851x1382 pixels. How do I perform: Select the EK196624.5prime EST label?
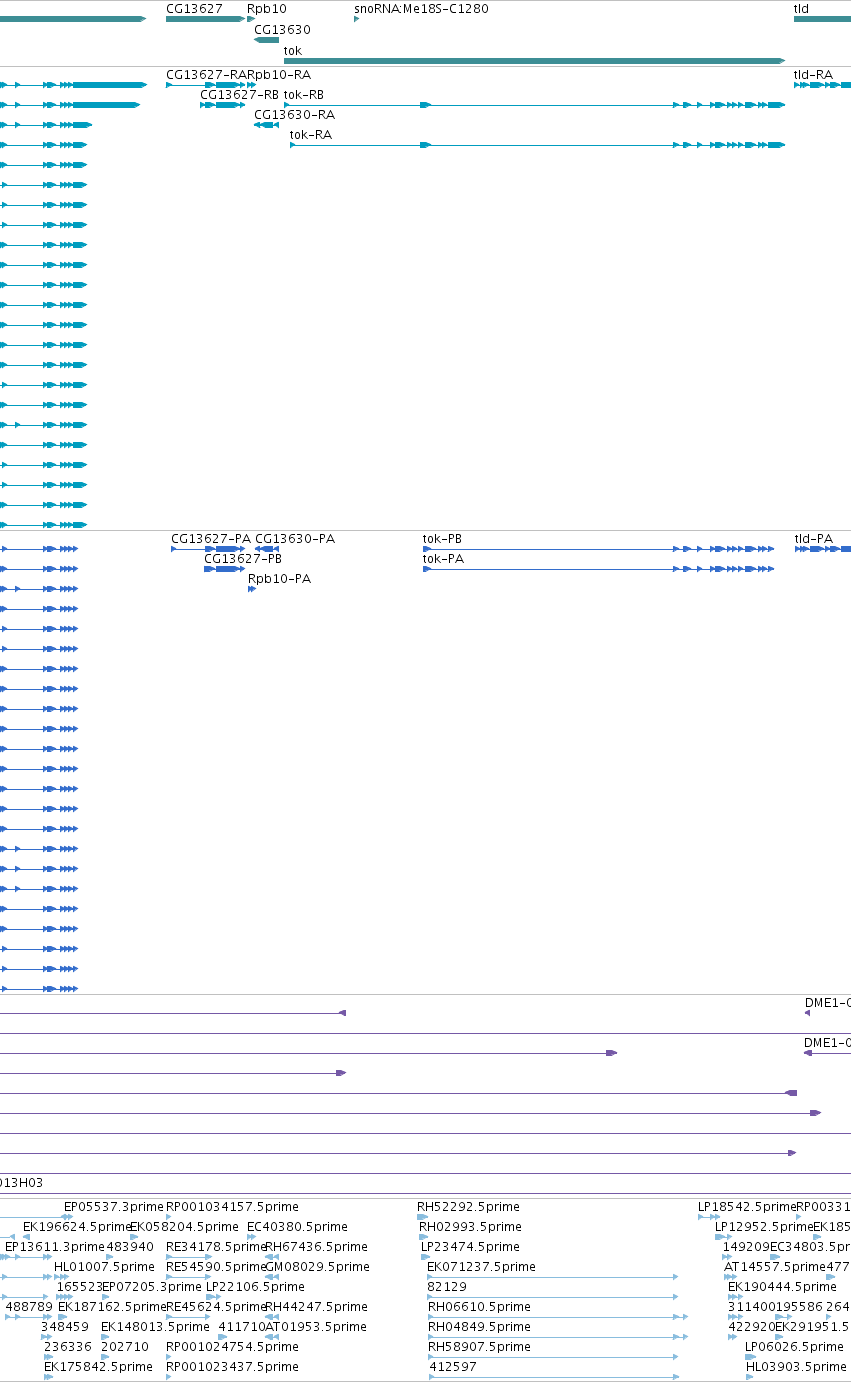[x=76, y=1226]
